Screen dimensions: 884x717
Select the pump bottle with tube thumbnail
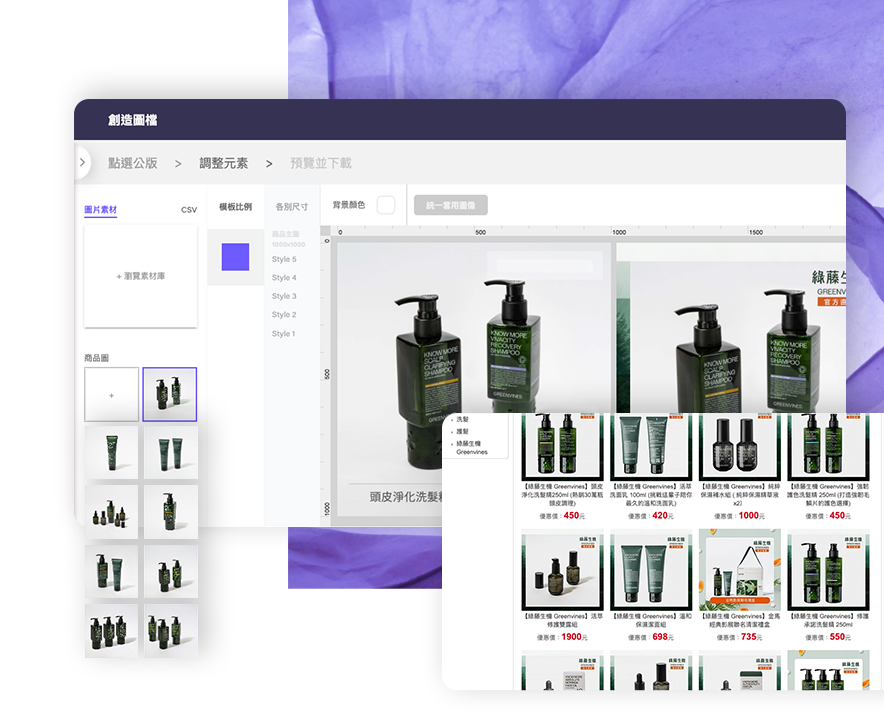(x=112, y=572)
